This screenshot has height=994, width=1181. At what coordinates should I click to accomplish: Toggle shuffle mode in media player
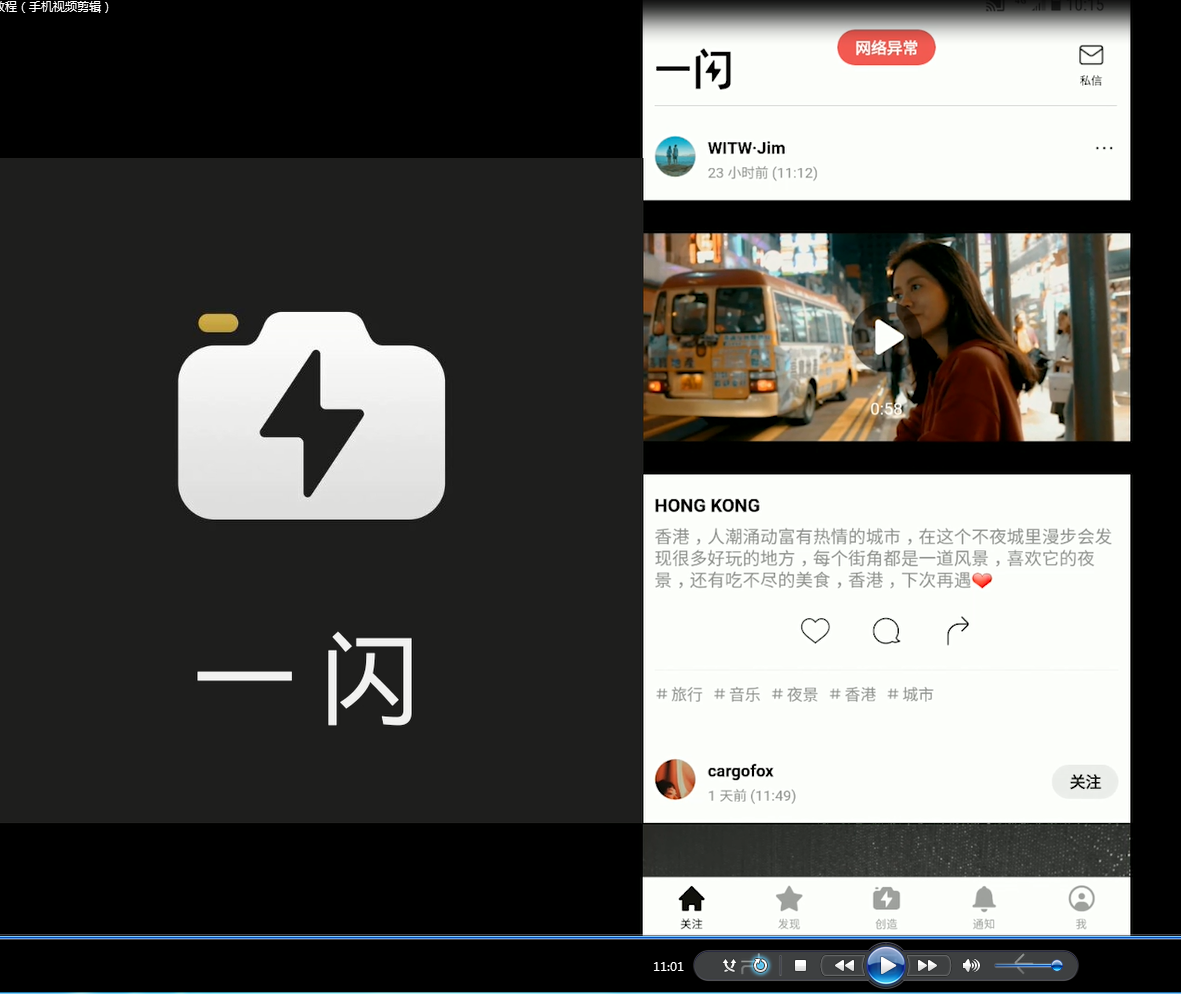[730, 965]
